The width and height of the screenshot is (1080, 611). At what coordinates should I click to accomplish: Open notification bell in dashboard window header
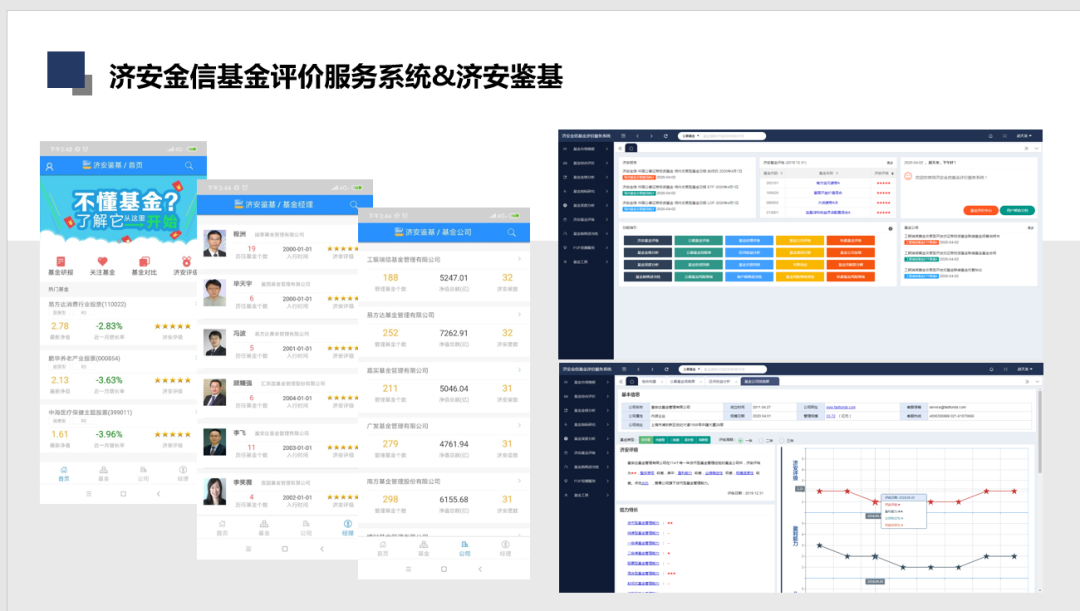991,136
